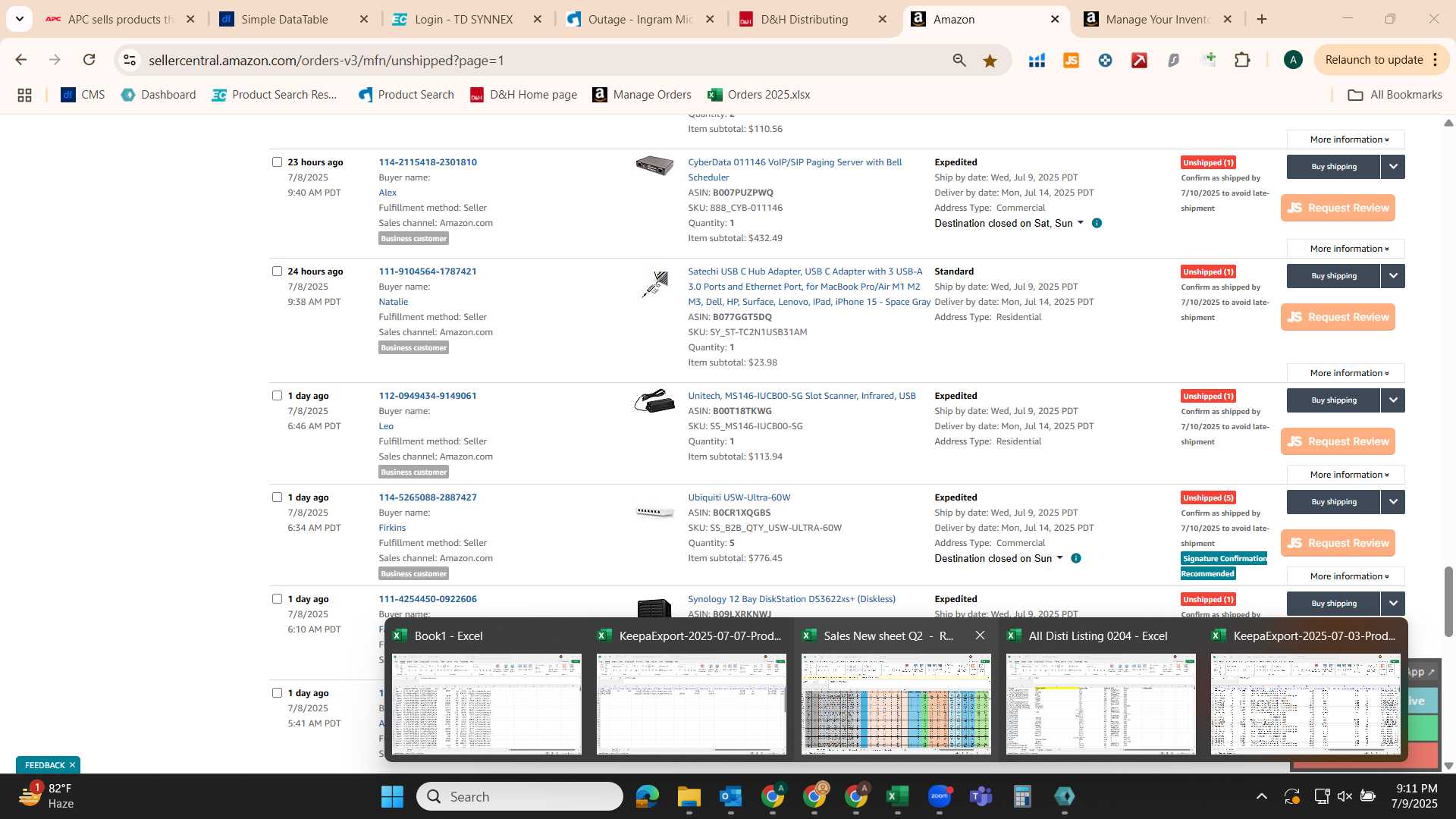Screen dimensions: 1456x819
Task: Close the FEEDBACK widget
Action: (72, 765)
